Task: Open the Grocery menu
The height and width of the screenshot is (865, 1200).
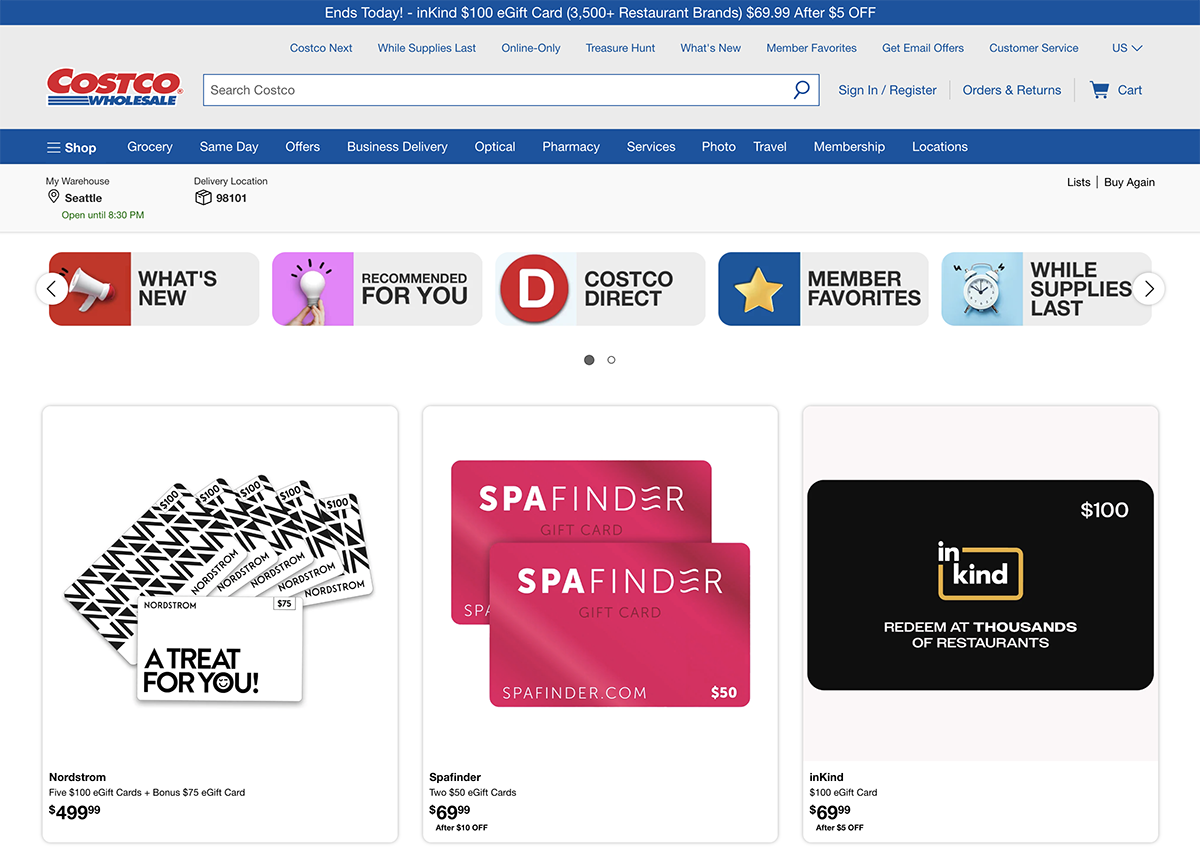Action: 150,147
